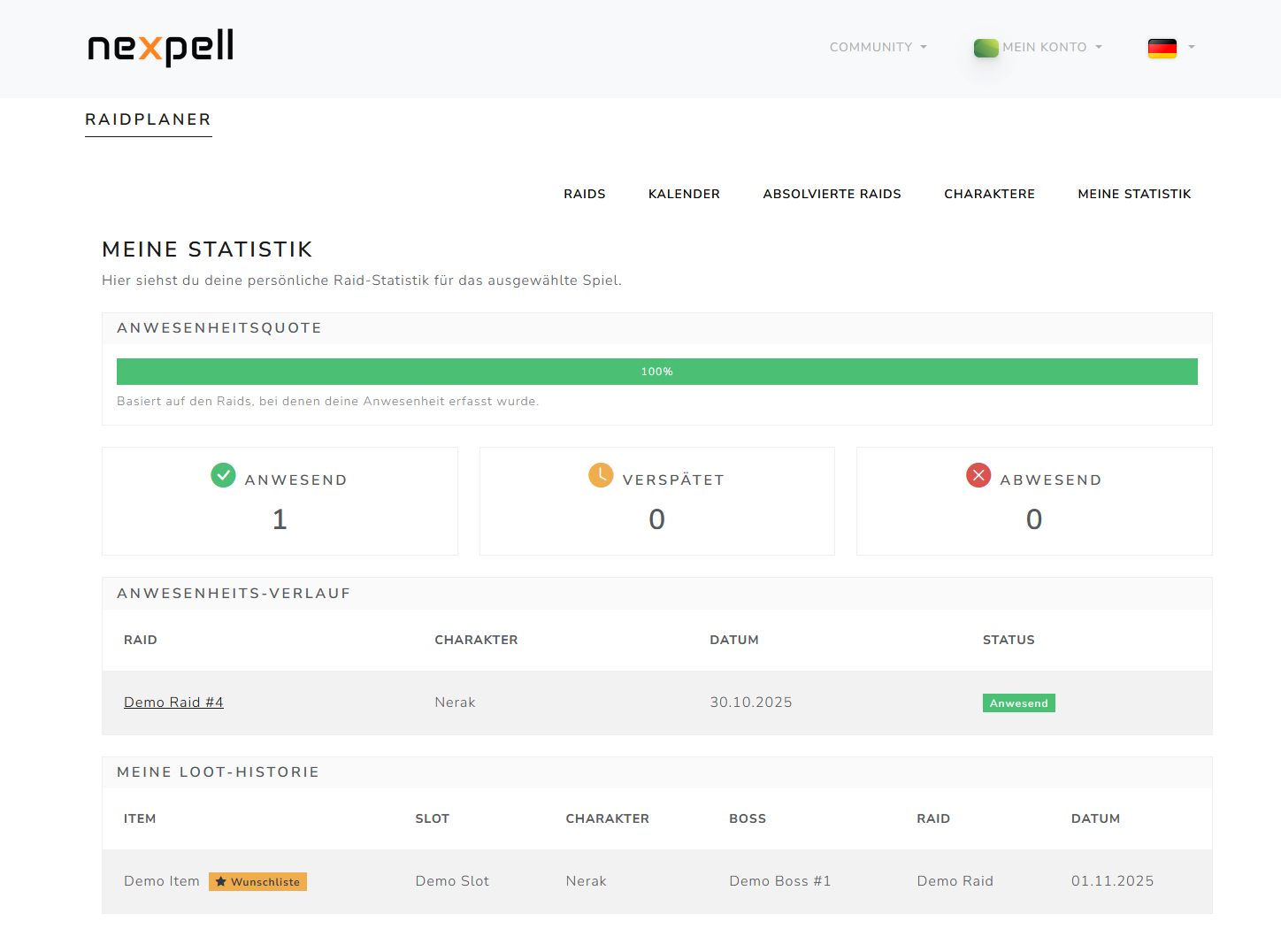Click the Anwesend status badge for Demo Raid #4
Image resolution: width=1281 pixels, height=952 pixels.
(x=1018, y=702)
